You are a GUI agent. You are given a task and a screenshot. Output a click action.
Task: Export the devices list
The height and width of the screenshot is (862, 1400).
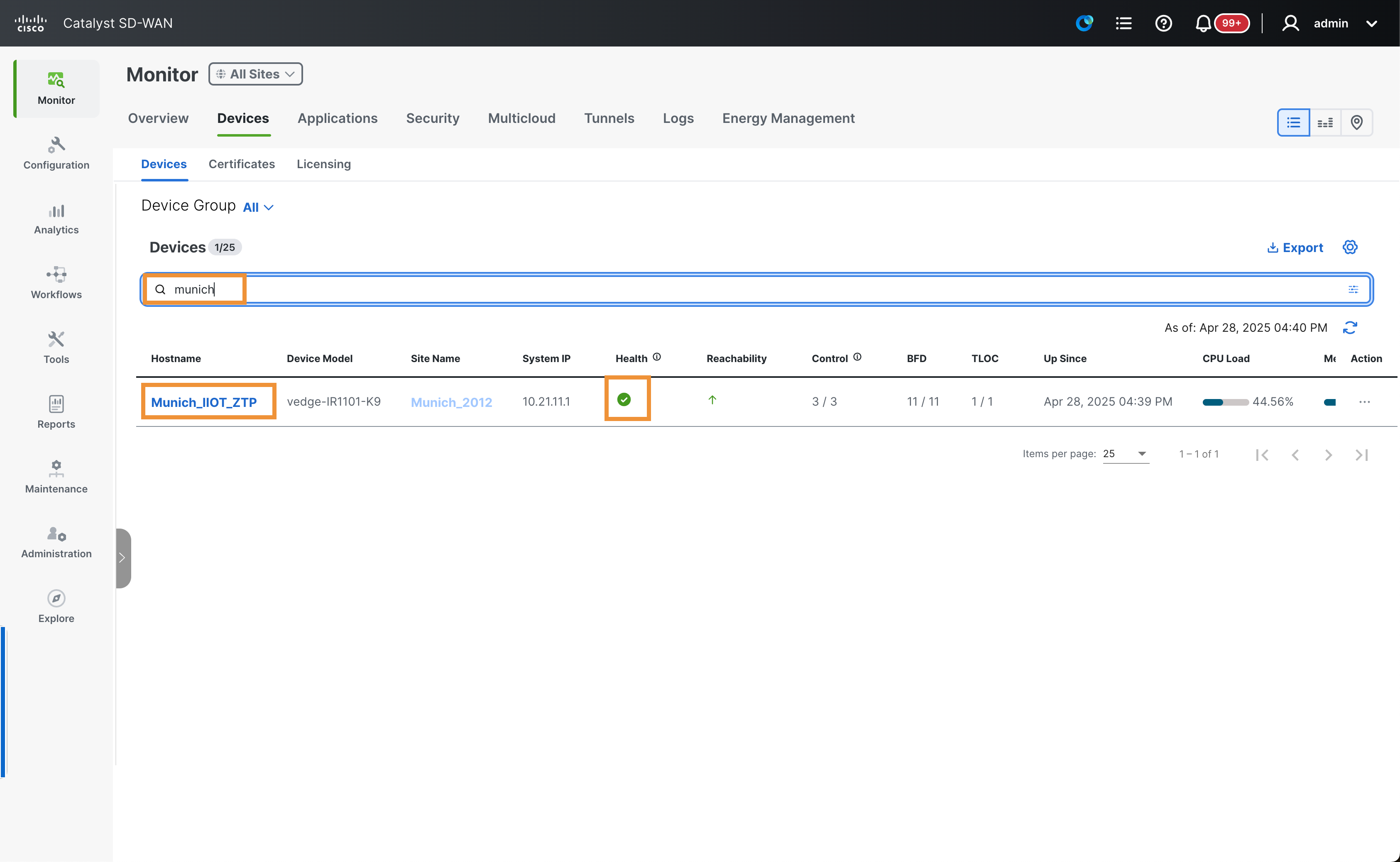[1295, 247]
